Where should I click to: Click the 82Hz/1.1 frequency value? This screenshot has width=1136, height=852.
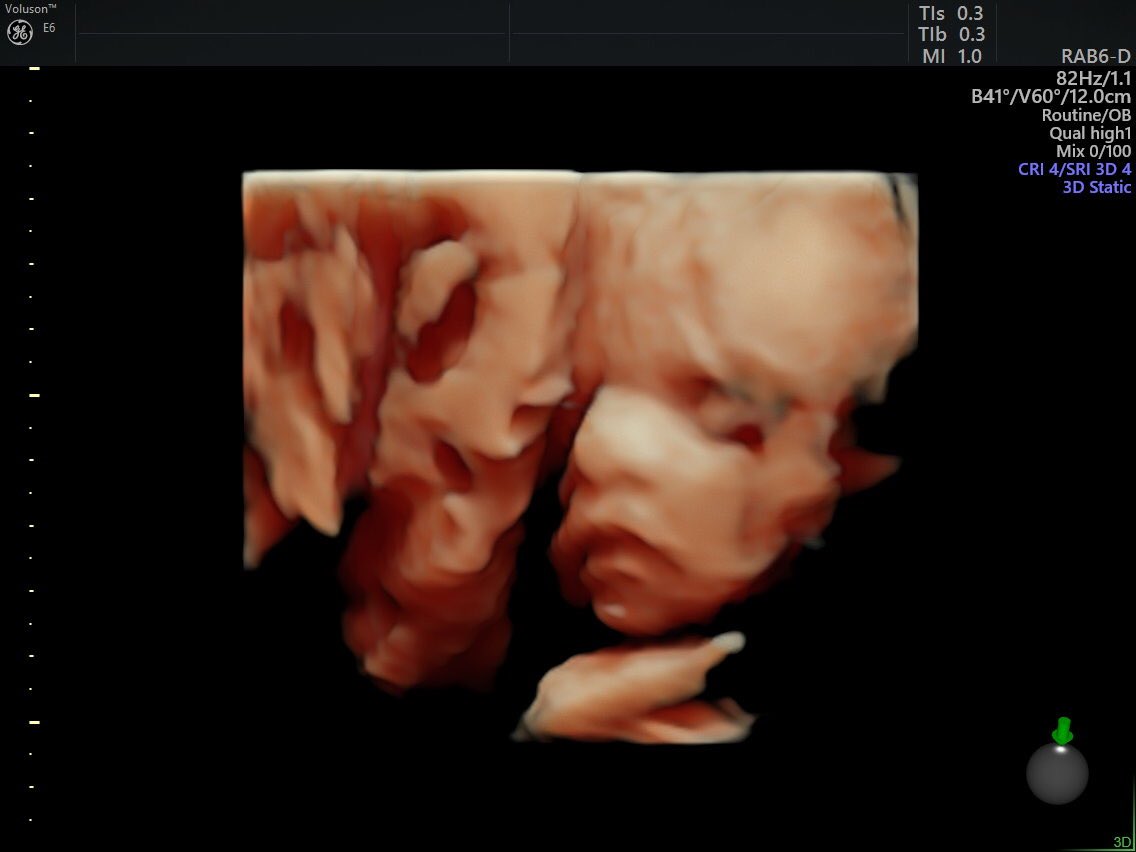tap(1093, 78)
